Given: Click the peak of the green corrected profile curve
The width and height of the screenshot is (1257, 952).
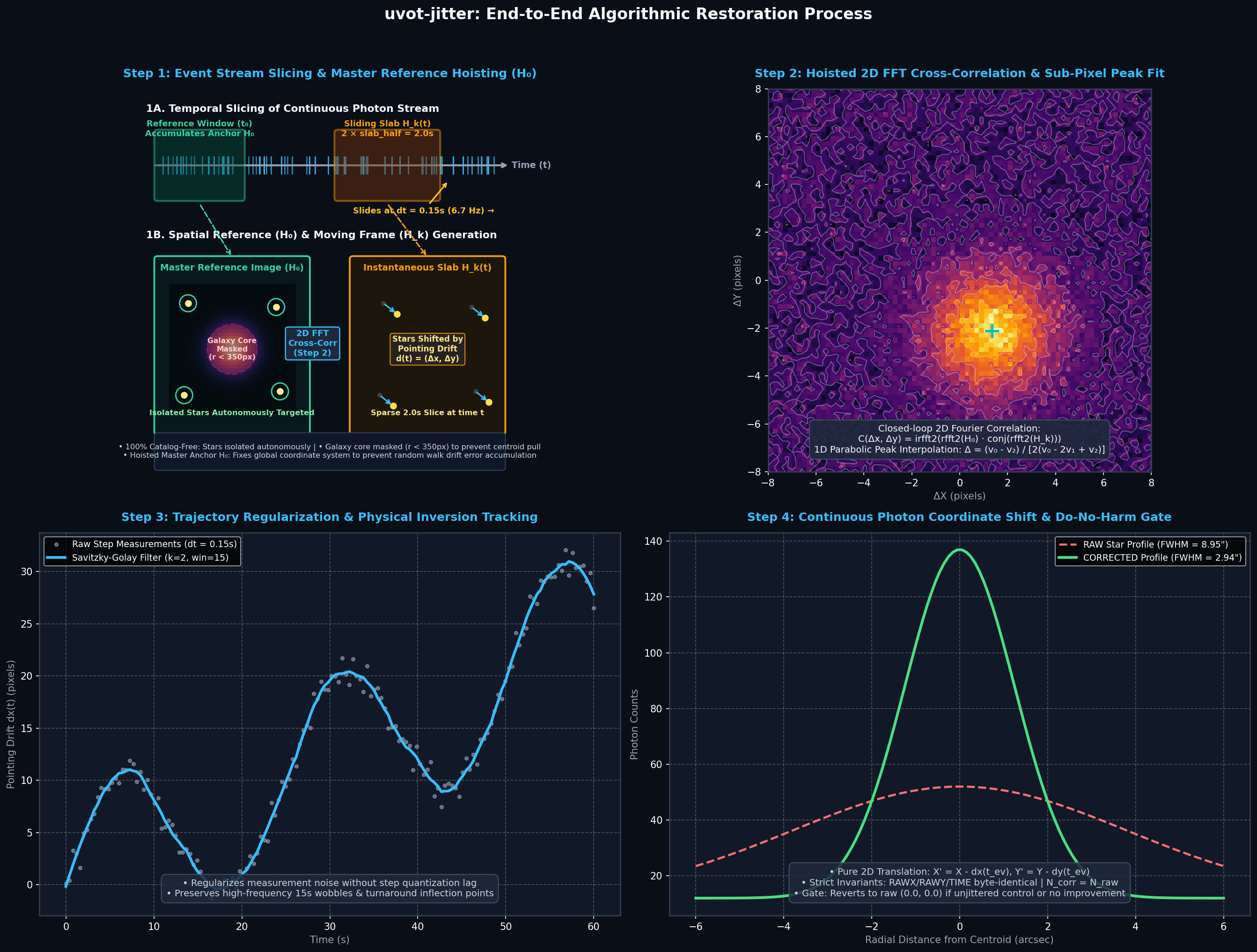Looking at the screenshot, I should [960, 550].
